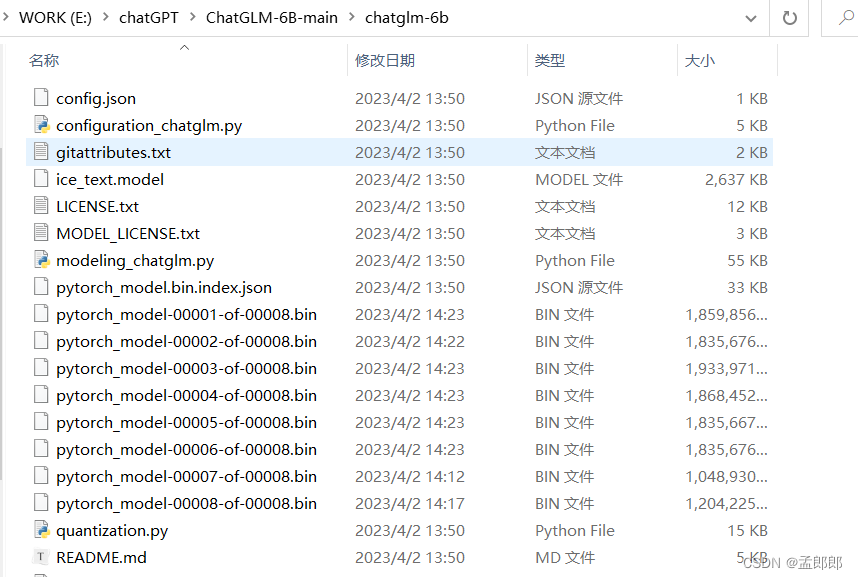The height and width of the screenshot is (579, 858).
Task: Select pytorch_model-00002-of-00008.bin file name
Action: [186, 341]
